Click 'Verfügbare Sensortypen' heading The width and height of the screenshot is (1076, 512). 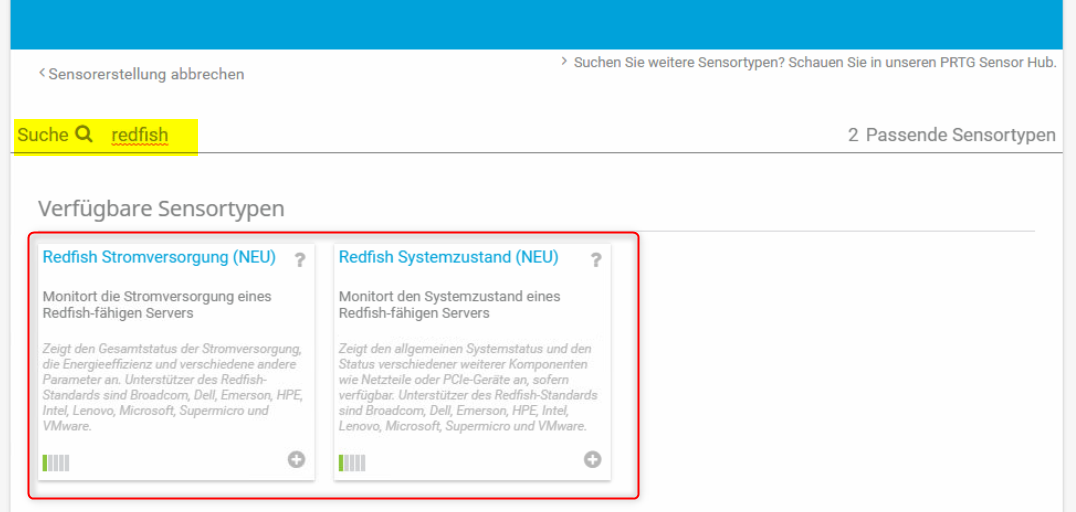pos(161,209)
